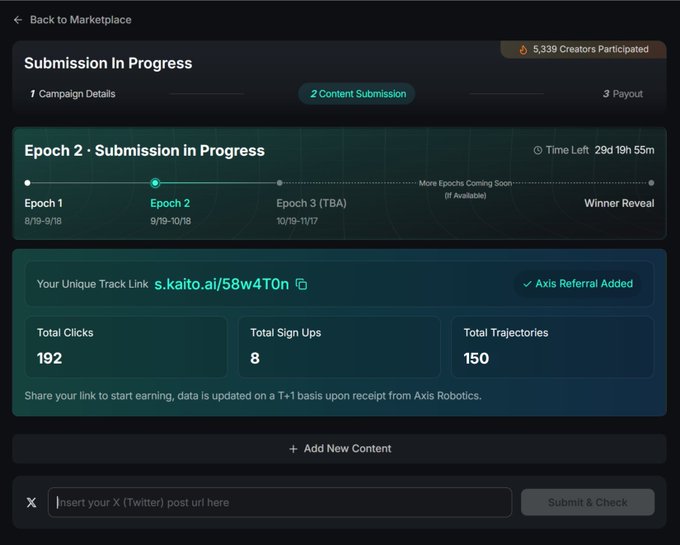Click the 5,339 Creators Participated badge
The image size is (680, 545).
[x=583, y=49]
